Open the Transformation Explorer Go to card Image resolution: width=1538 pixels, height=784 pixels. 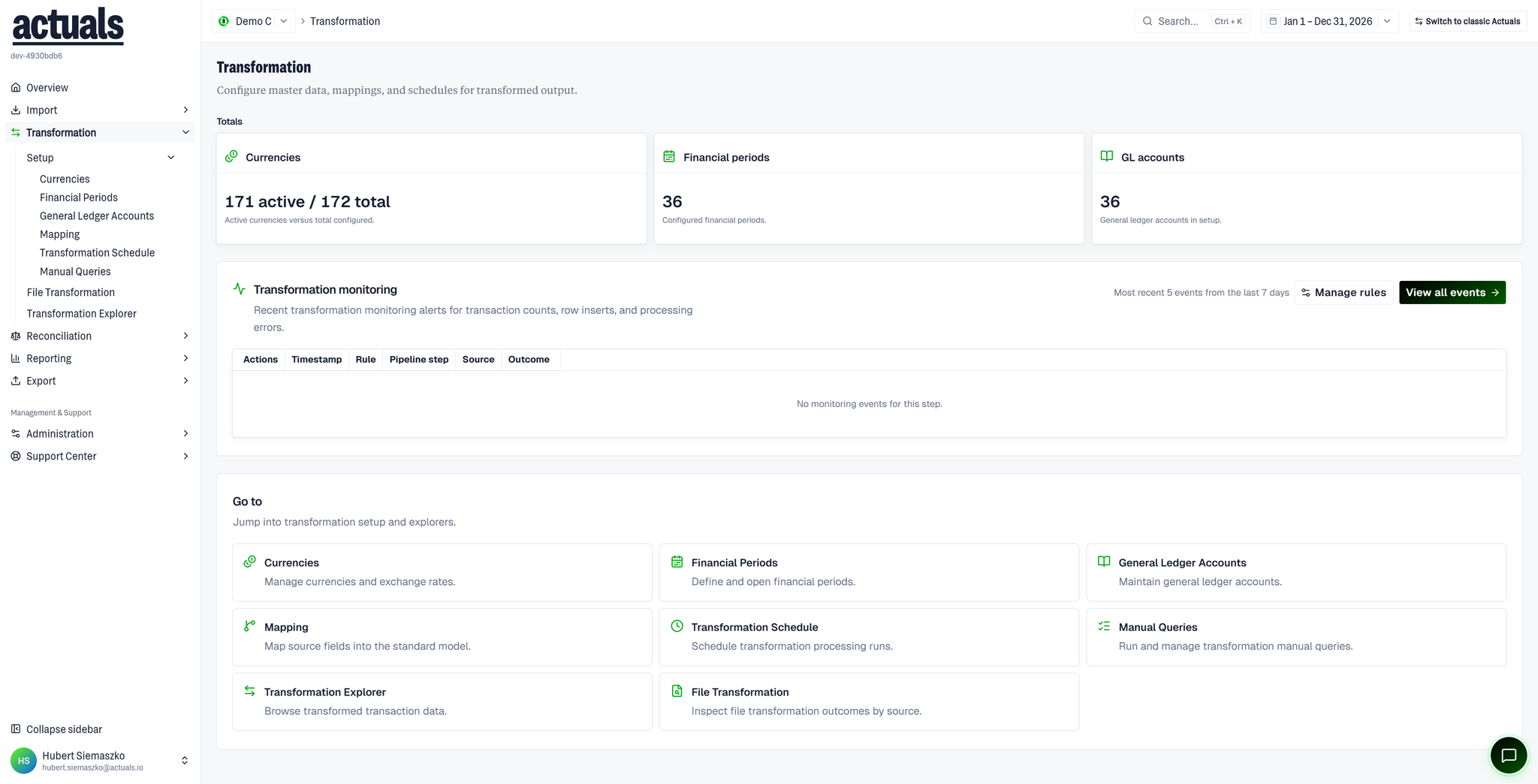click(442, 701)
